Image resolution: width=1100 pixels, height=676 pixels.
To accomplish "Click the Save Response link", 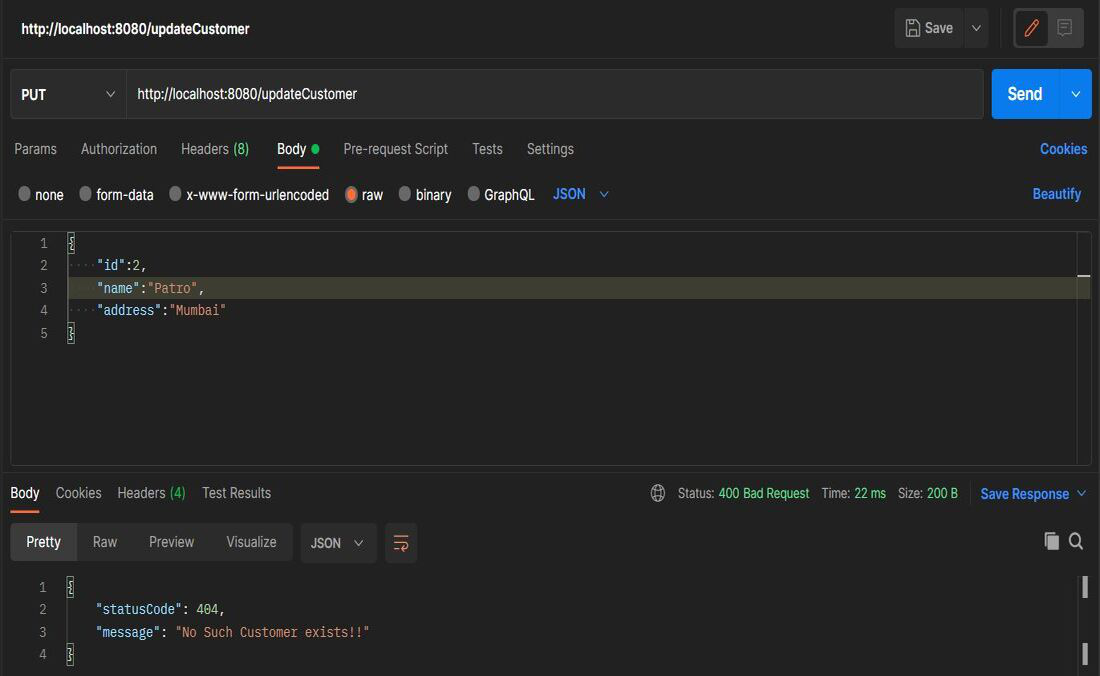I will [x=1024, y=494].
